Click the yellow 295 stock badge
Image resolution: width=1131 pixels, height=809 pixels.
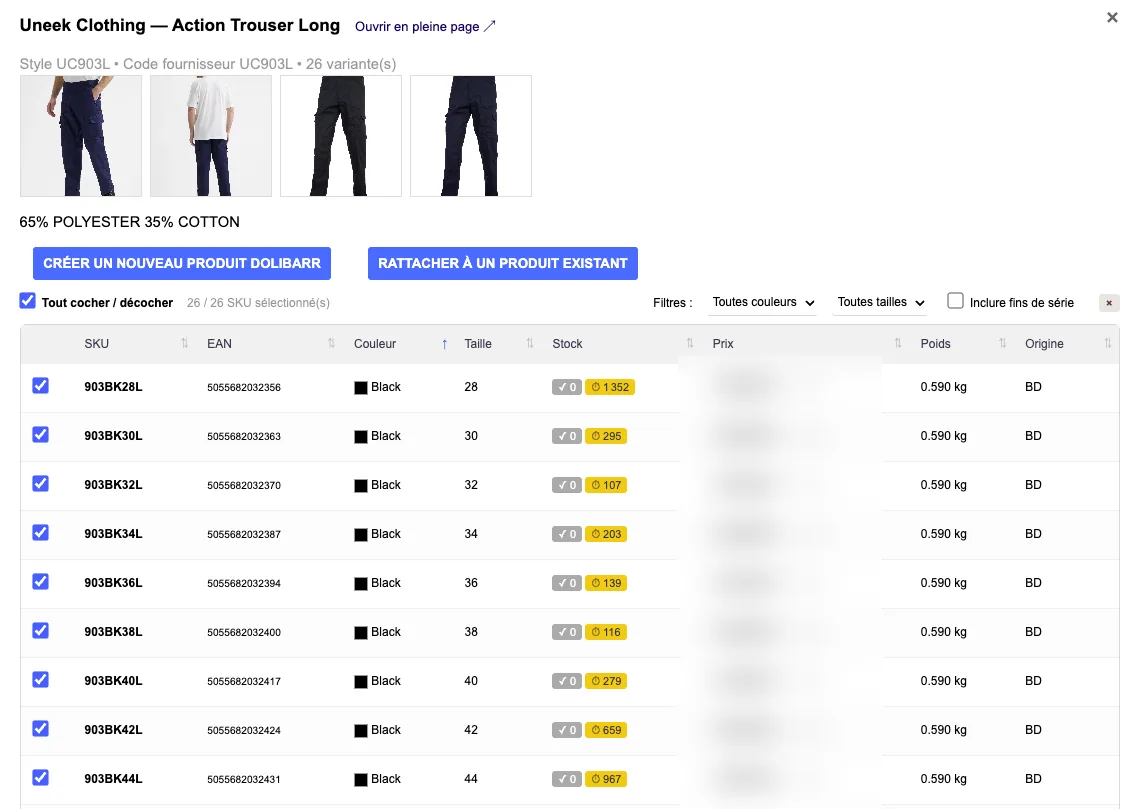coord(606,436)
